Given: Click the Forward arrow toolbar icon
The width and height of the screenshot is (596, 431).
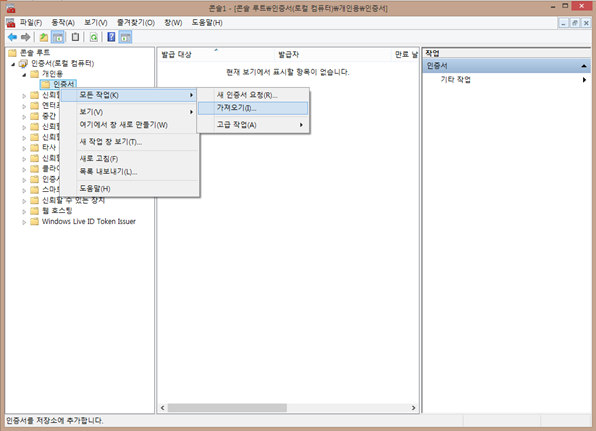Looking at the screenshot, I should point(25,37).
